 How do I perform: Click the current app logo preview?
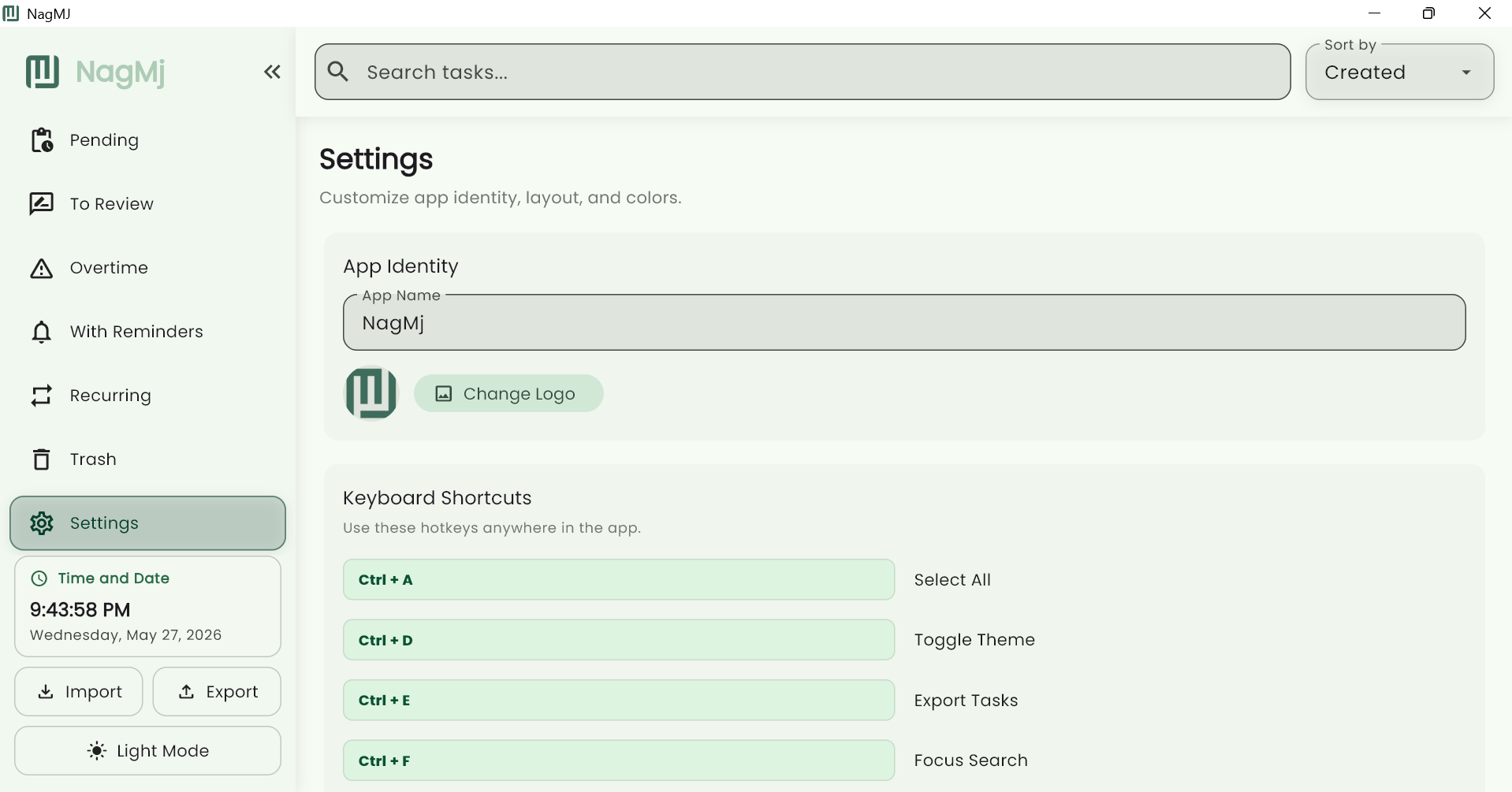pyautogui.click(x=371, y=392)
